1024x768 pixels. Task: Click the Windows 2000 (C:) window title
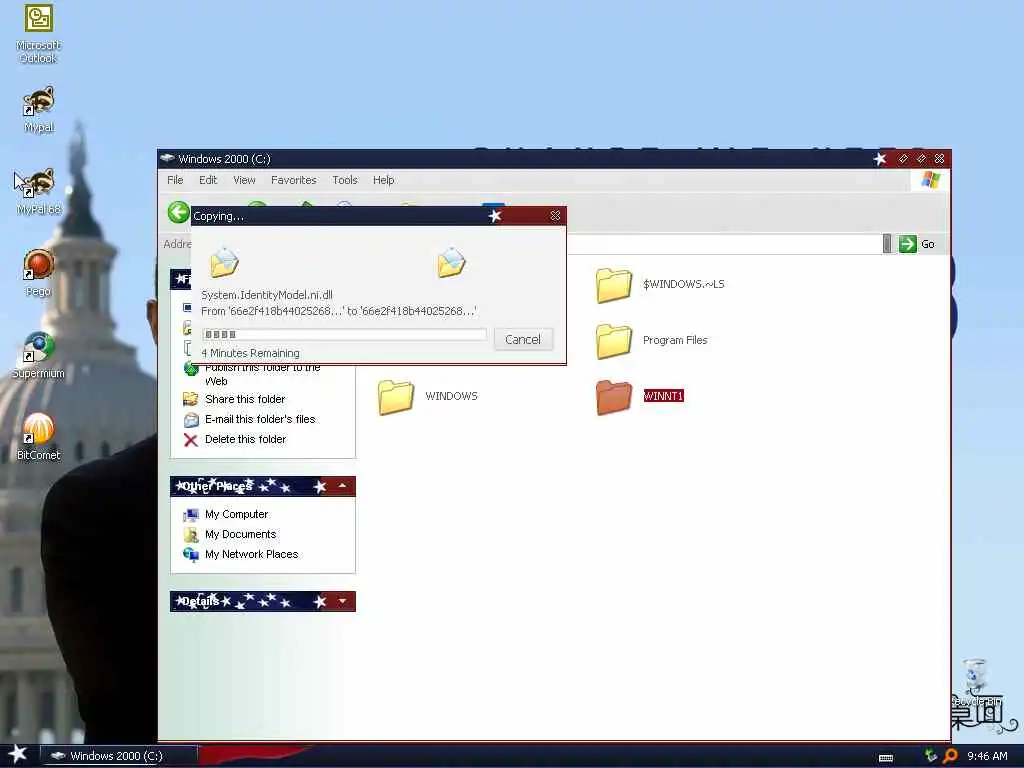point(224,159)
